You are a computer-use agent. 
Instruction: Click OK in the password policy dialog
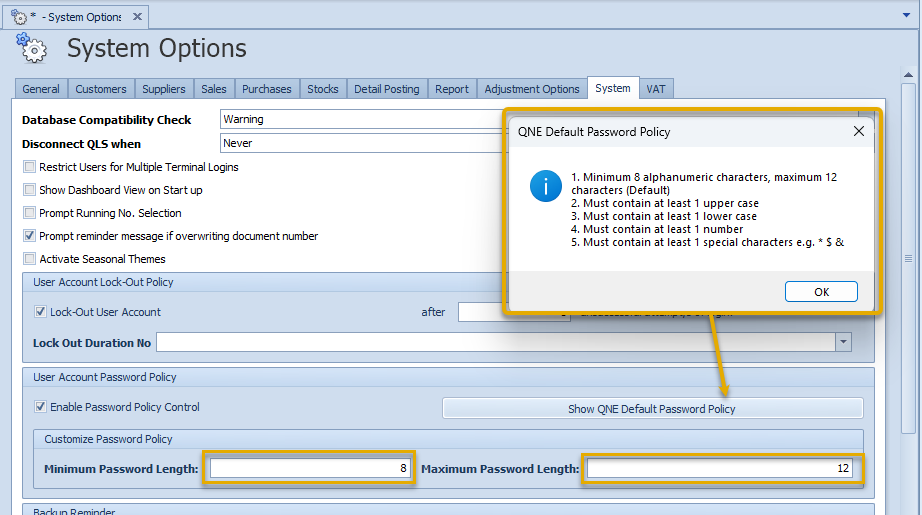821,292
